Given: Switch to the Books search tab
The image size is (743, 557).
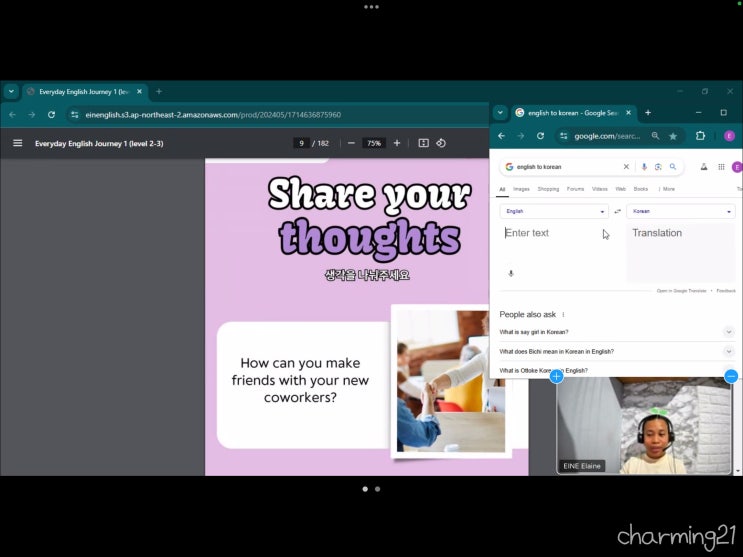Looking at the screenshot, I should point(641,189).
